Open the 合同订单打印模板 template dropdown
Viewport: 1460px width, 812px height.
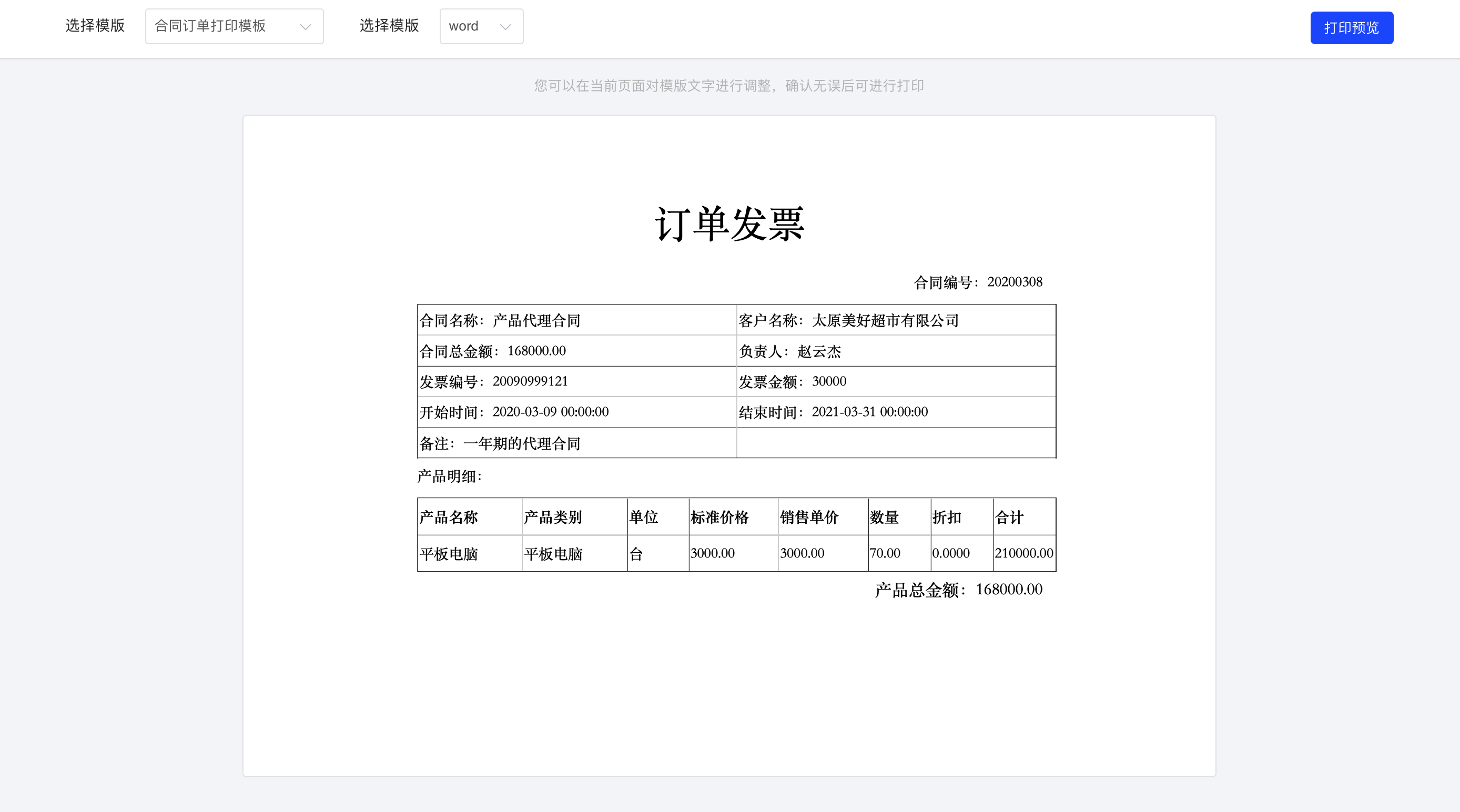point(234,26)
